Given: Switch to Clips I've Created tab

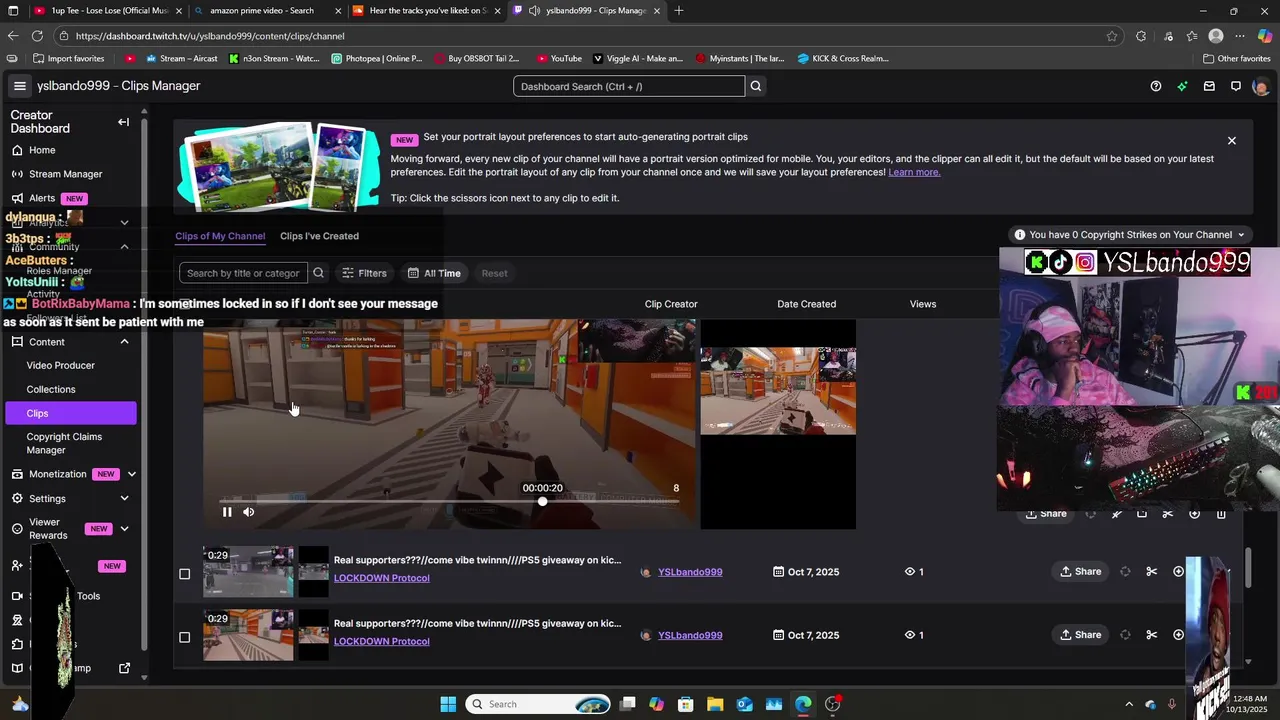Looking at the screenshot, I should [x=319, y=236].
